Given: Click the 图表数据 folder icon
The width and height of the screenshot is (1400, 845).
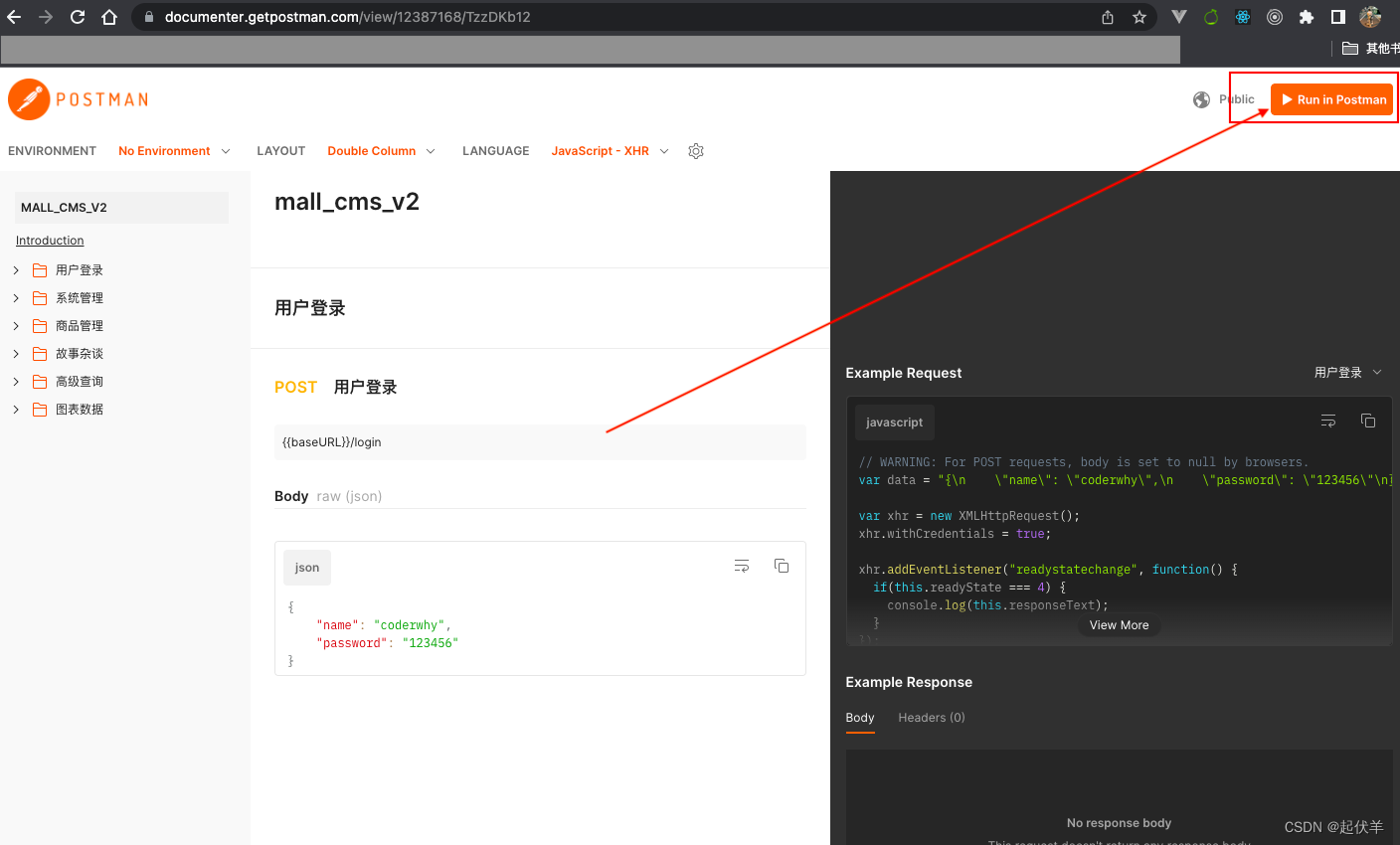Looking at the screenshot, I should tap(40, 410).
